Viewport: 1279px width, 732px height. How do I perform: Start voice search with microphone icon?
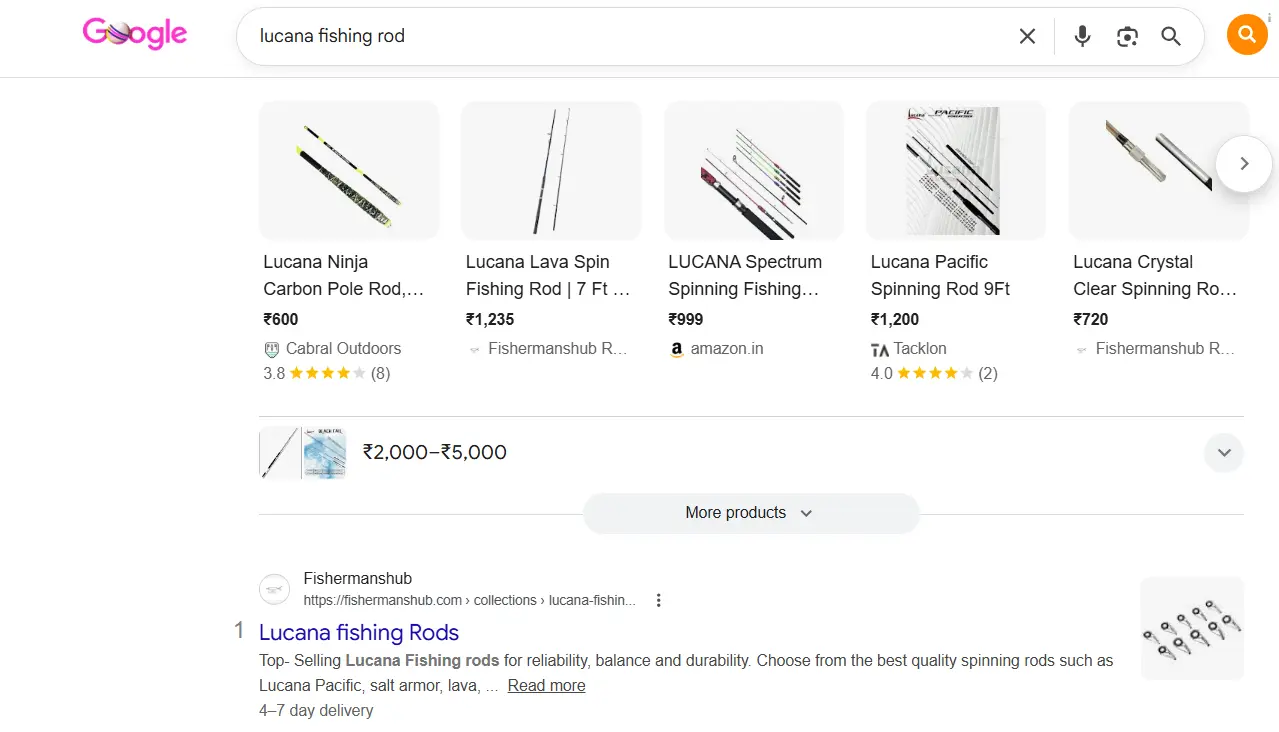pos(1082,37)
